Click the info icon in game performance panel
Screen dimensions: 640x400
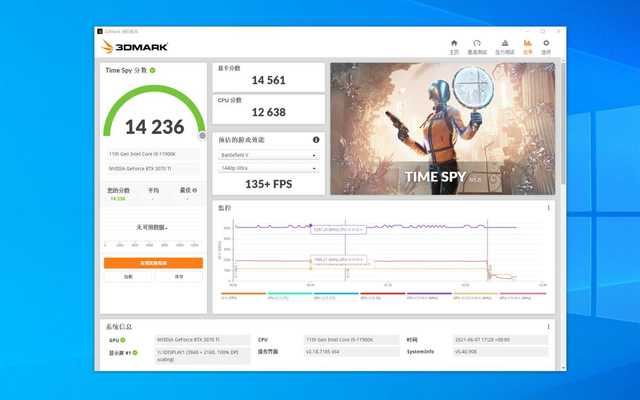point(316,140)
